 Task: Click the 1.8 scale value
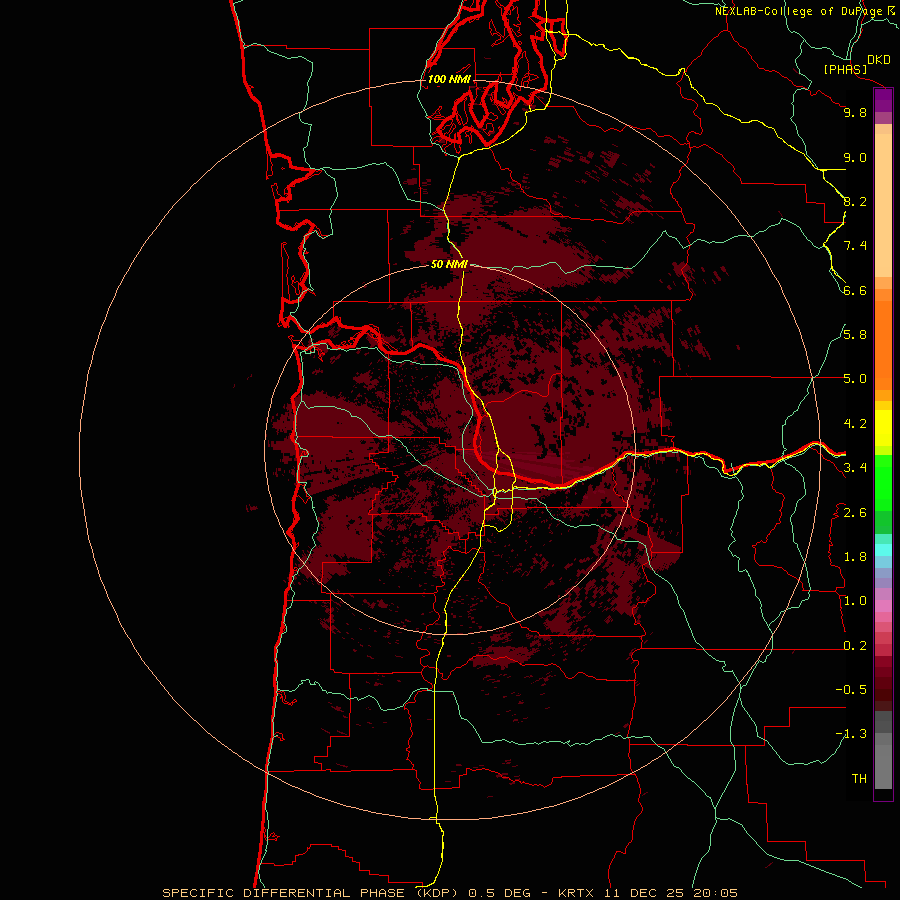pos(855,557)
